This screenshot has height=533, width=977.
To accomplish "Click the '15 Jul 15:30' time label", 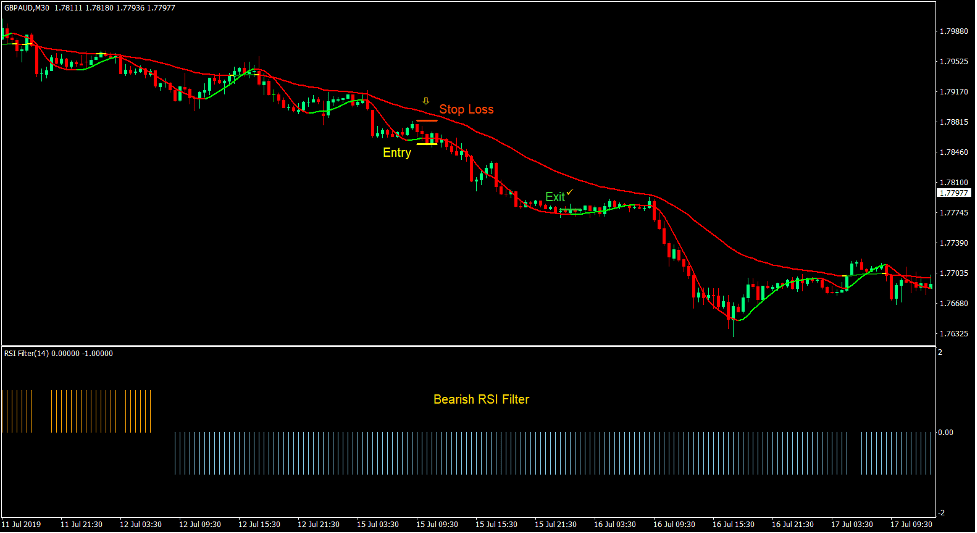I will (496, 524).
